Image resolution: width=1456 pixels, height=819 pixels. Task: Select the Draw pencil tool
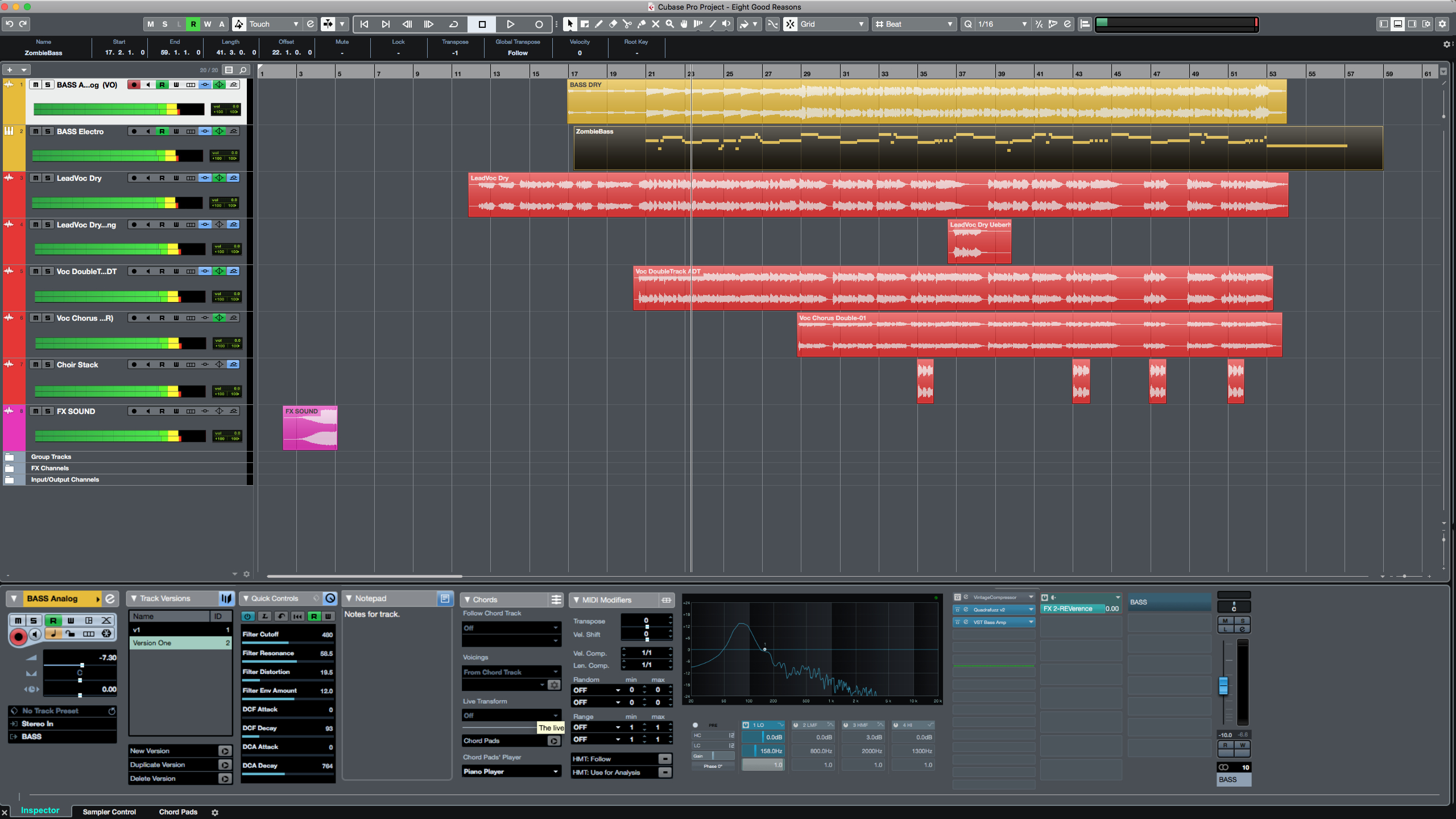[598, 24]
